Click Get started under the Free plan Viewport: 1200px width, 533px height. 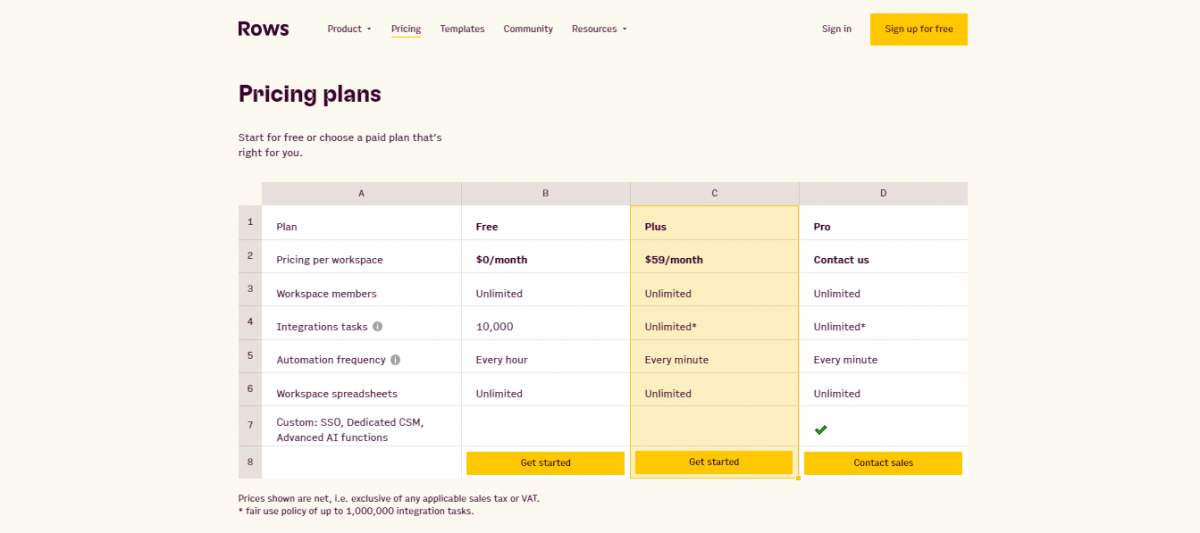(x=545, y=463)
